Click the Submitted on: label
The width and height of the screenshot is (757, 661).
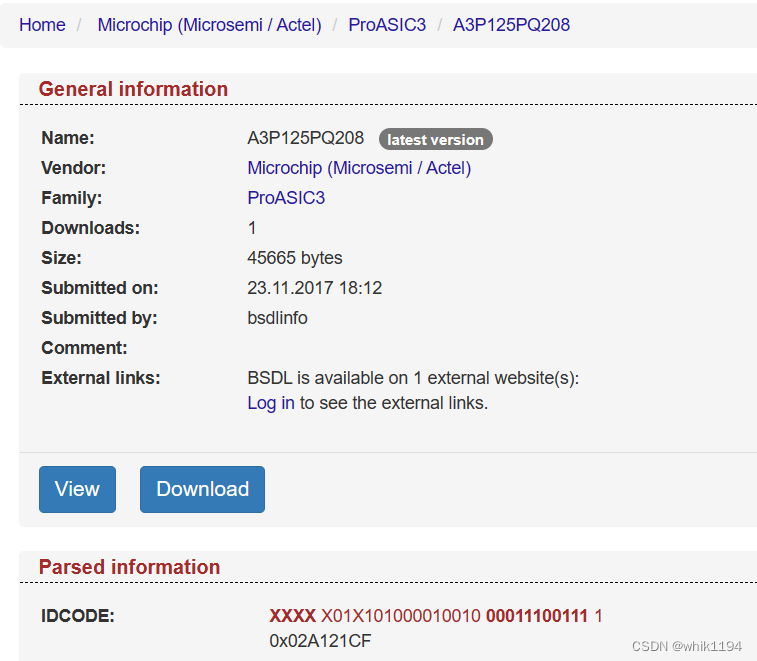coord(100,288)
